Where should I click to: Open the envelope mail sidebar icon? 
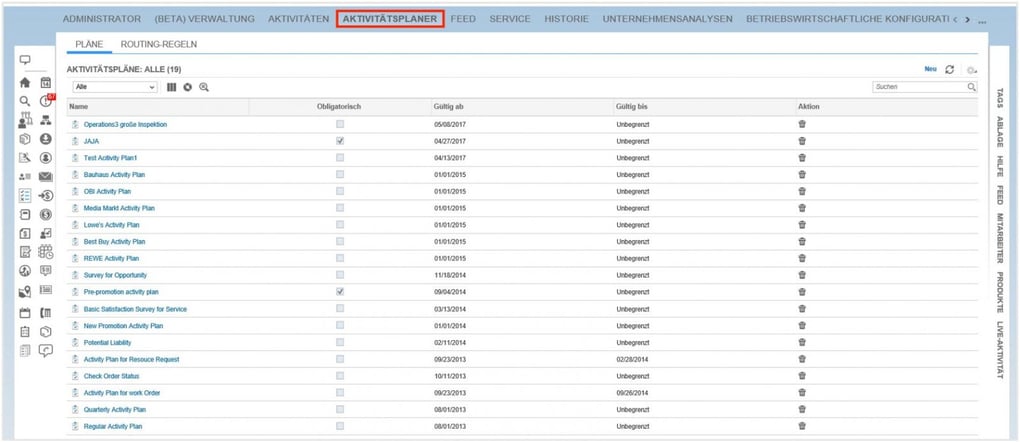(46, 176)
